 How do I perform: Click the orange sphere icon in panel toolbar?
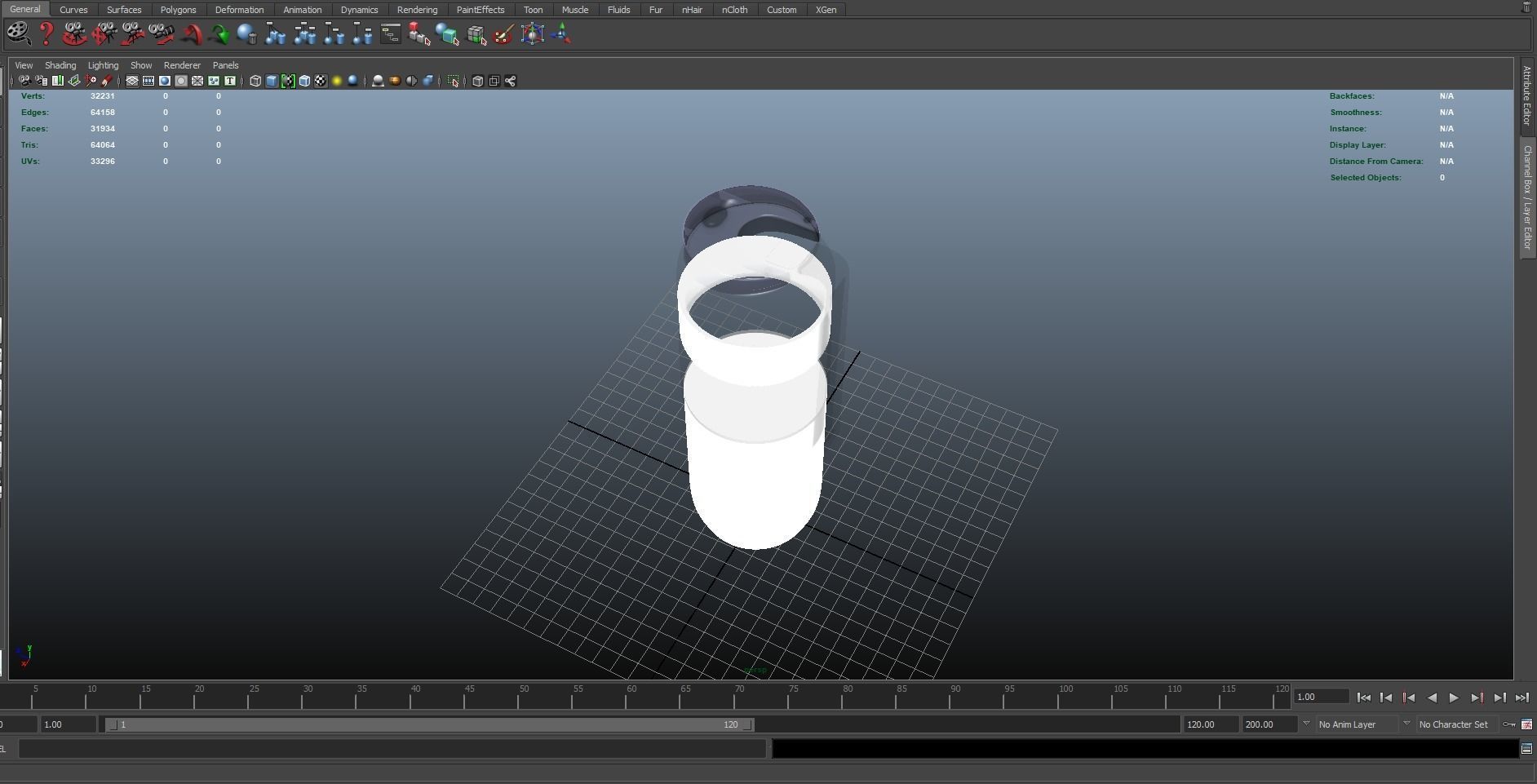point(395,81)
